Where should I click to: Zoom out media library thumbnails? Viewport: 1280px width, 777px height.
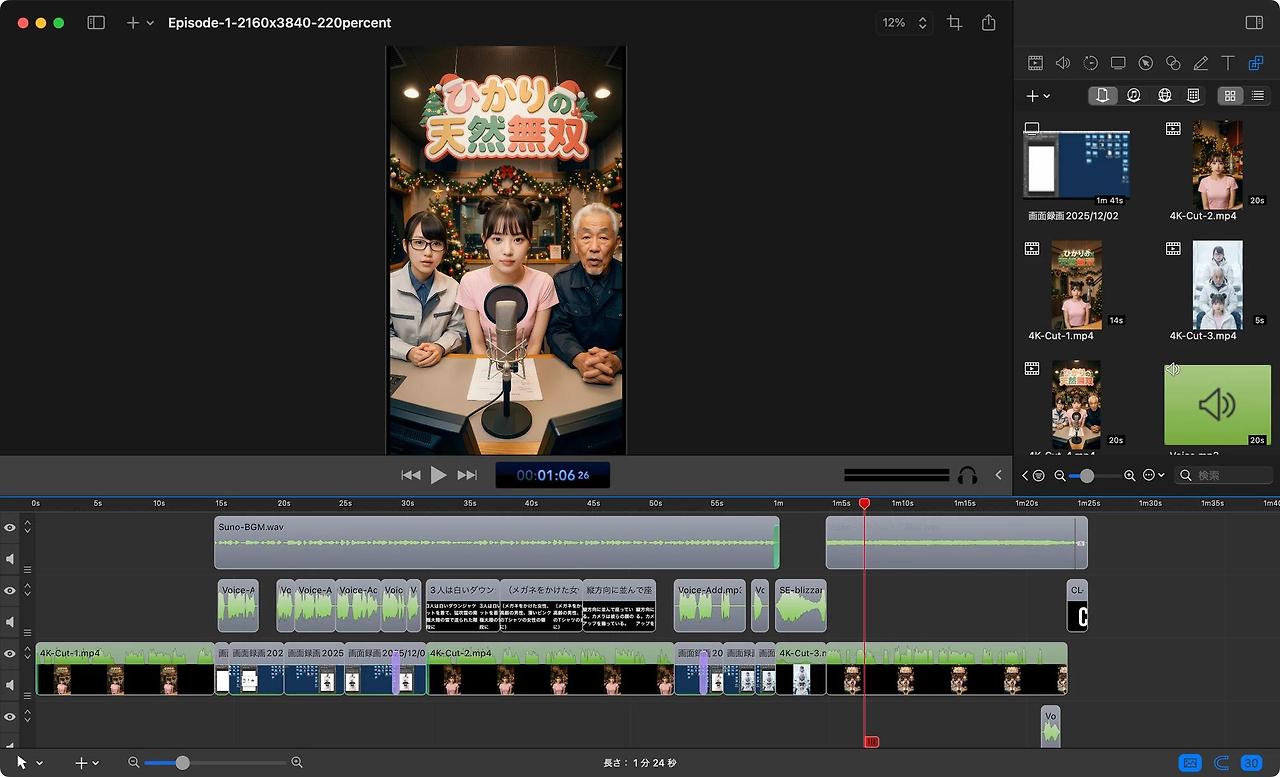point(1060,476)
